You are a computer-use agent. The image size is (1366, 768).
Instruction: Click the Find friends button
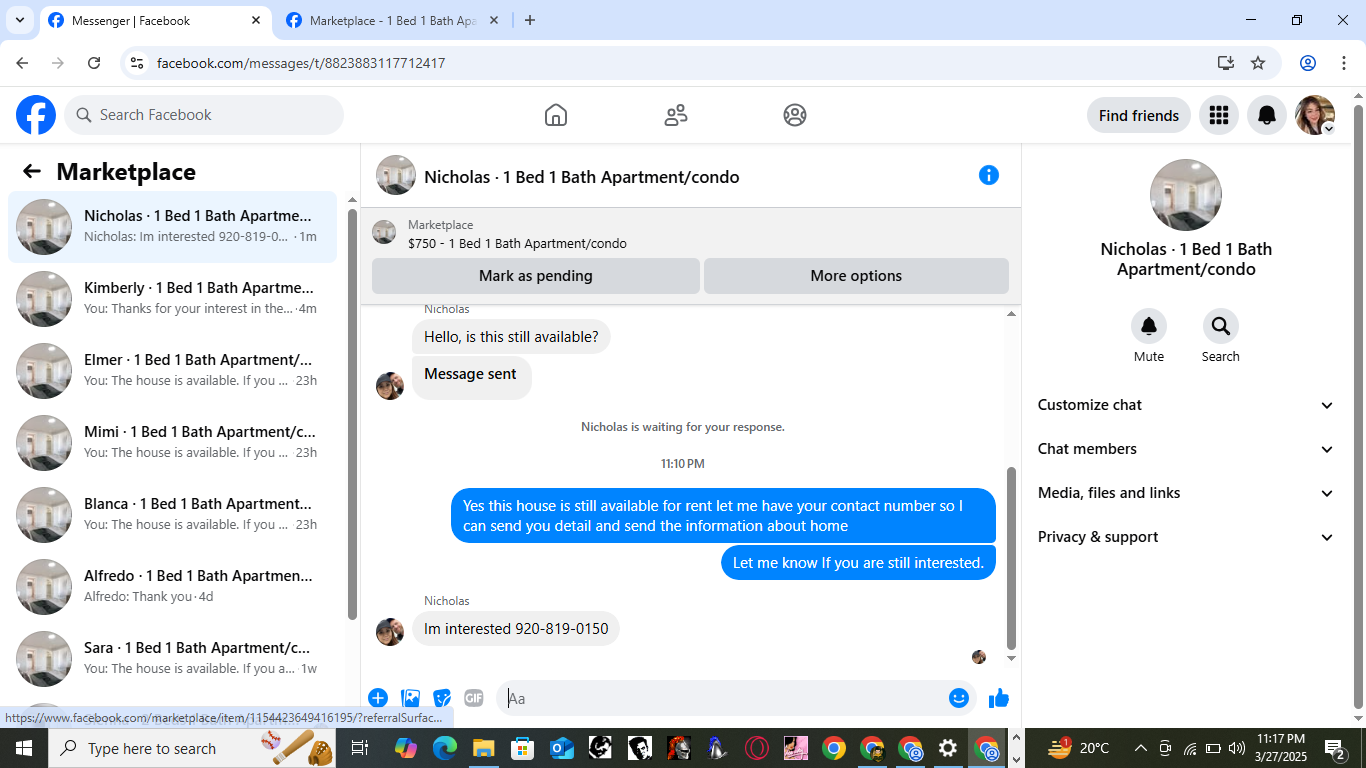pos(1139,115)
